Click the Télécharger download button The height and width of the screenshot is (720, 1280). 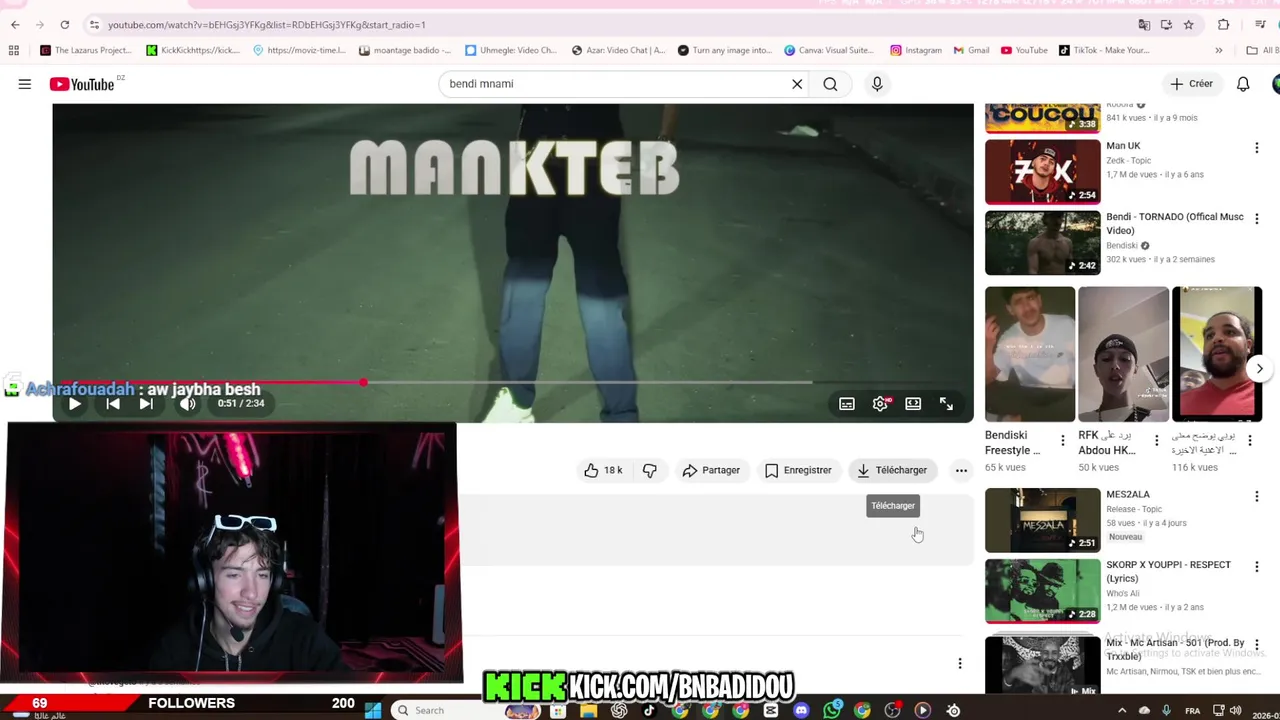tap(892, 470)
